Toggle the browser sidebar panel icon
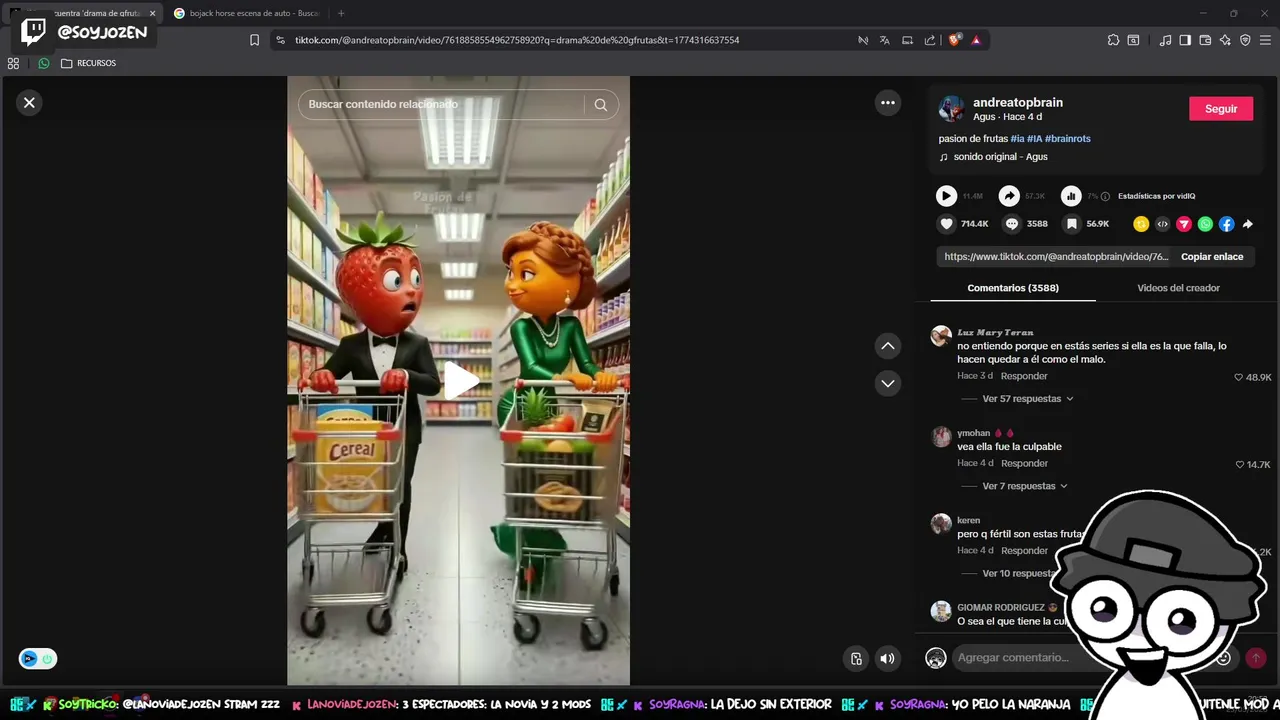The height and width of the screenshot is (720, 1280). [1185, 40]
